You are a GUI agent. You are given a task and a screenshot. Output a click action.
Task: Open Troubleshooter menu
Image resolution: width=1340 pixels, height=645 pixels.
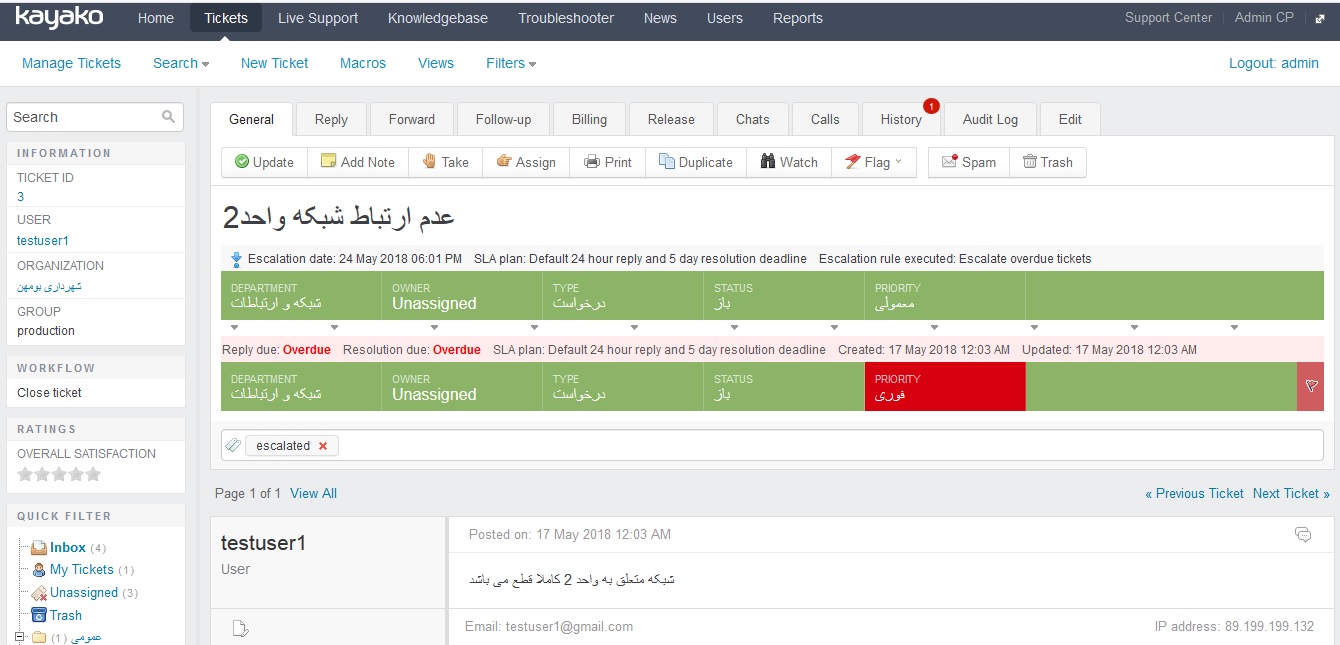click(x=567, y=18)
